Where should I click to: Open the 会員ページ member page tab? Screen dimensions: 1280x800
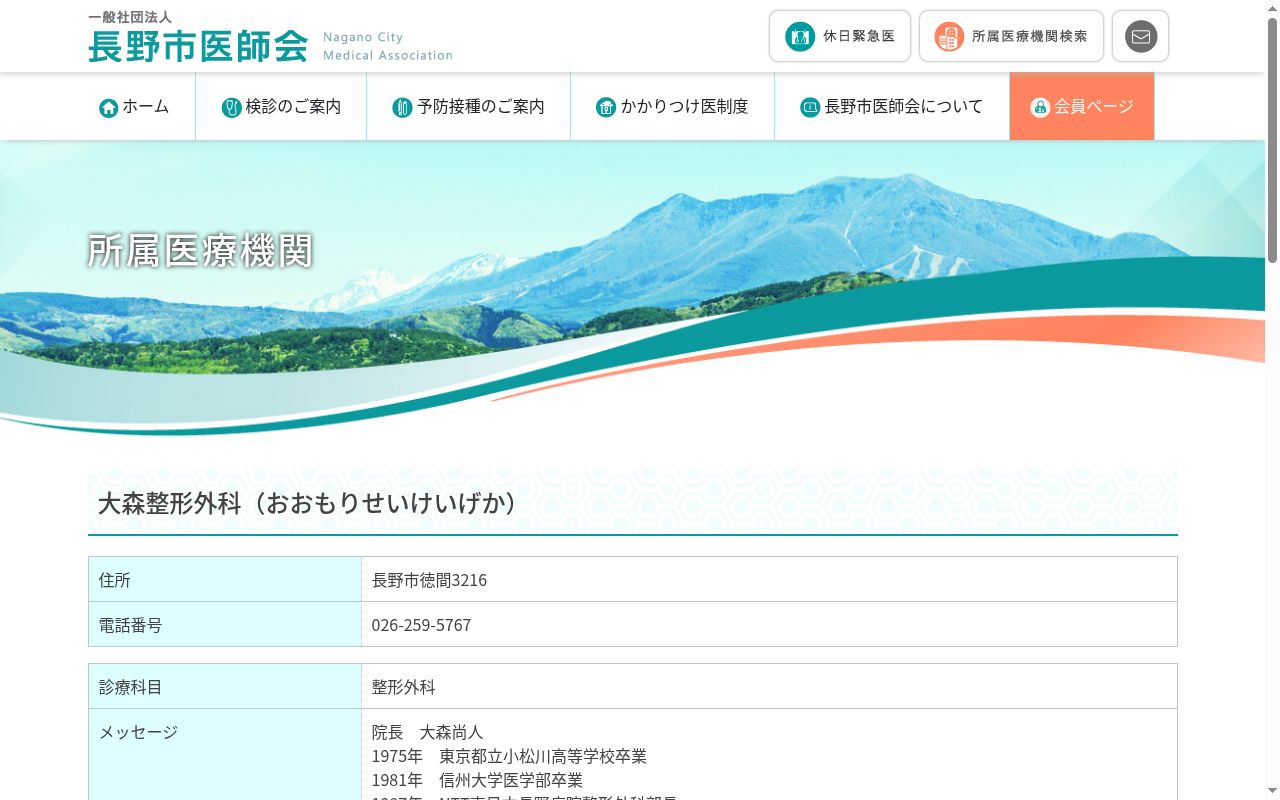1082,106
